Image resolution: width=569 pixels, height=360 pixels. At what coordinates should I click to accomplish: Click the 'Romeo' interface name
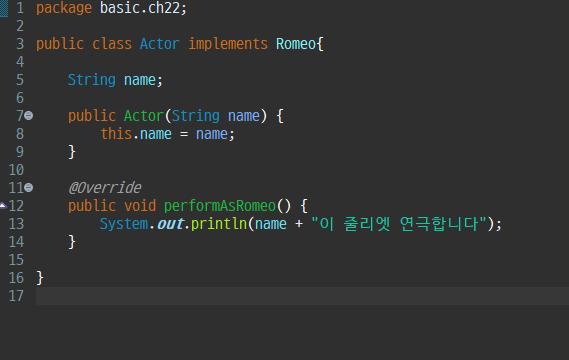[296, 44]
